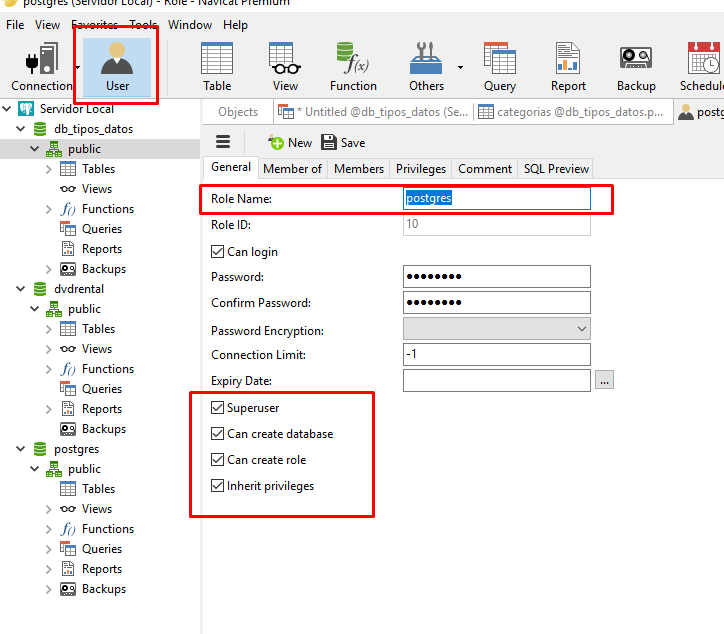Open the Query toolbar icon
Viewport: 724px width, 634px height.
coord(500,67)
